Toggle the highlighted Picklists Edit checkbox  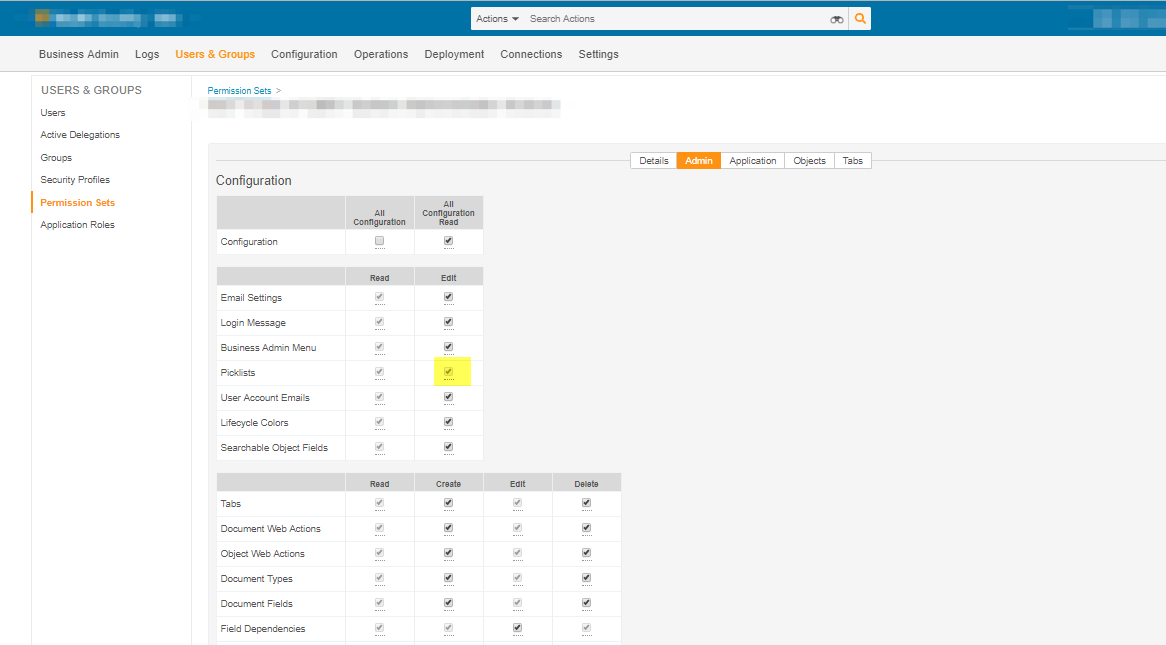click(448, 372)
